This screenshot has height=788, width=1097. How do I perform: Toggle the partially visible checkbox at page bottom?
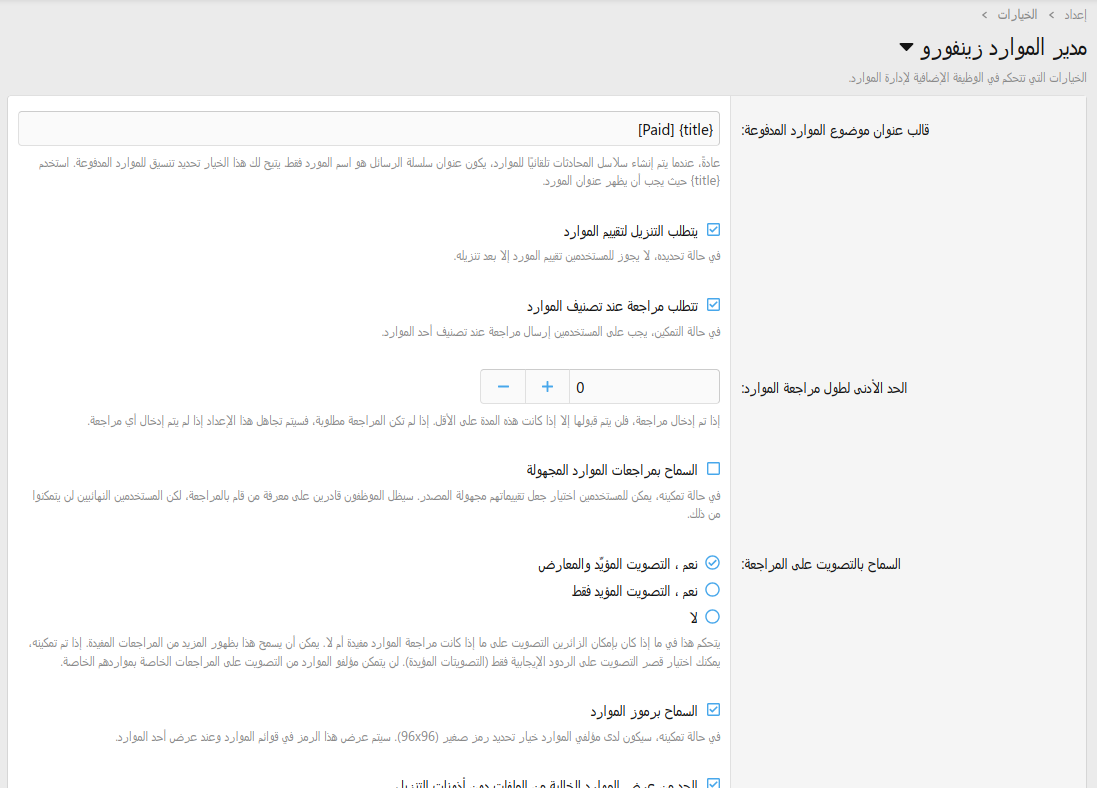point(713,784)
